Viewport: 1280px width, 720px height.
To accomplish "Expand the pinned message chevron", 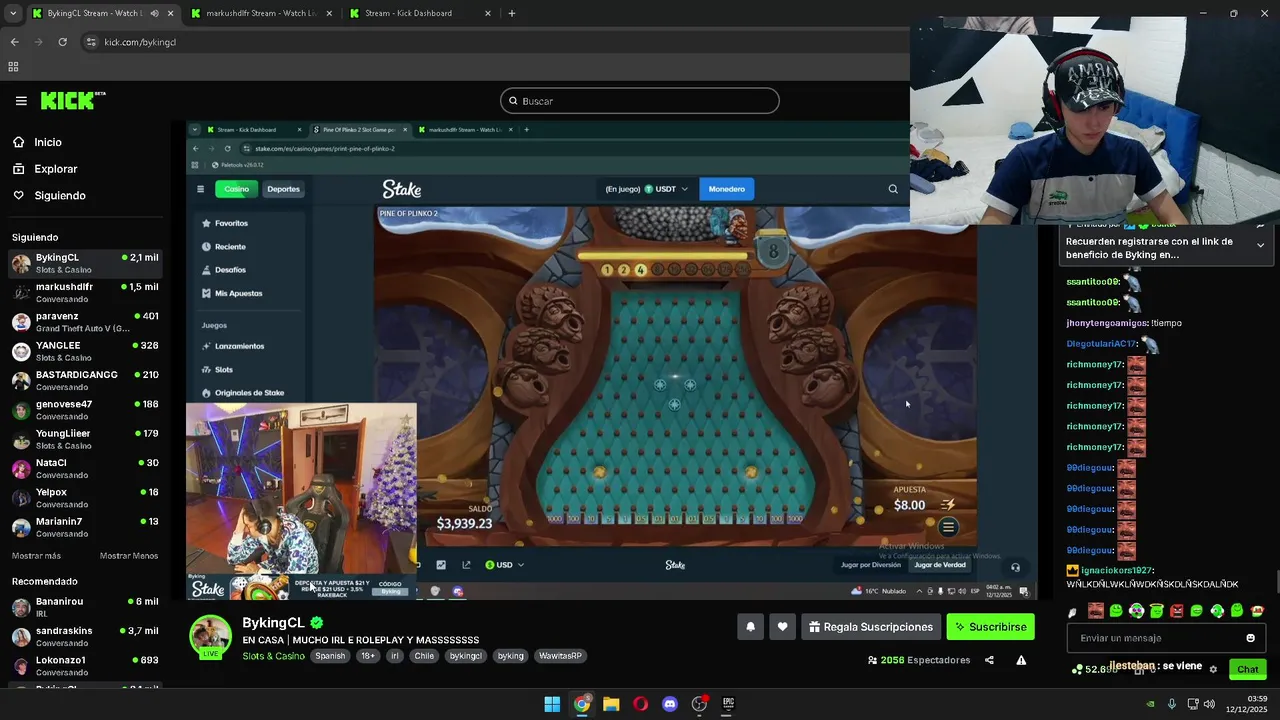I will tap(1260, 245).
